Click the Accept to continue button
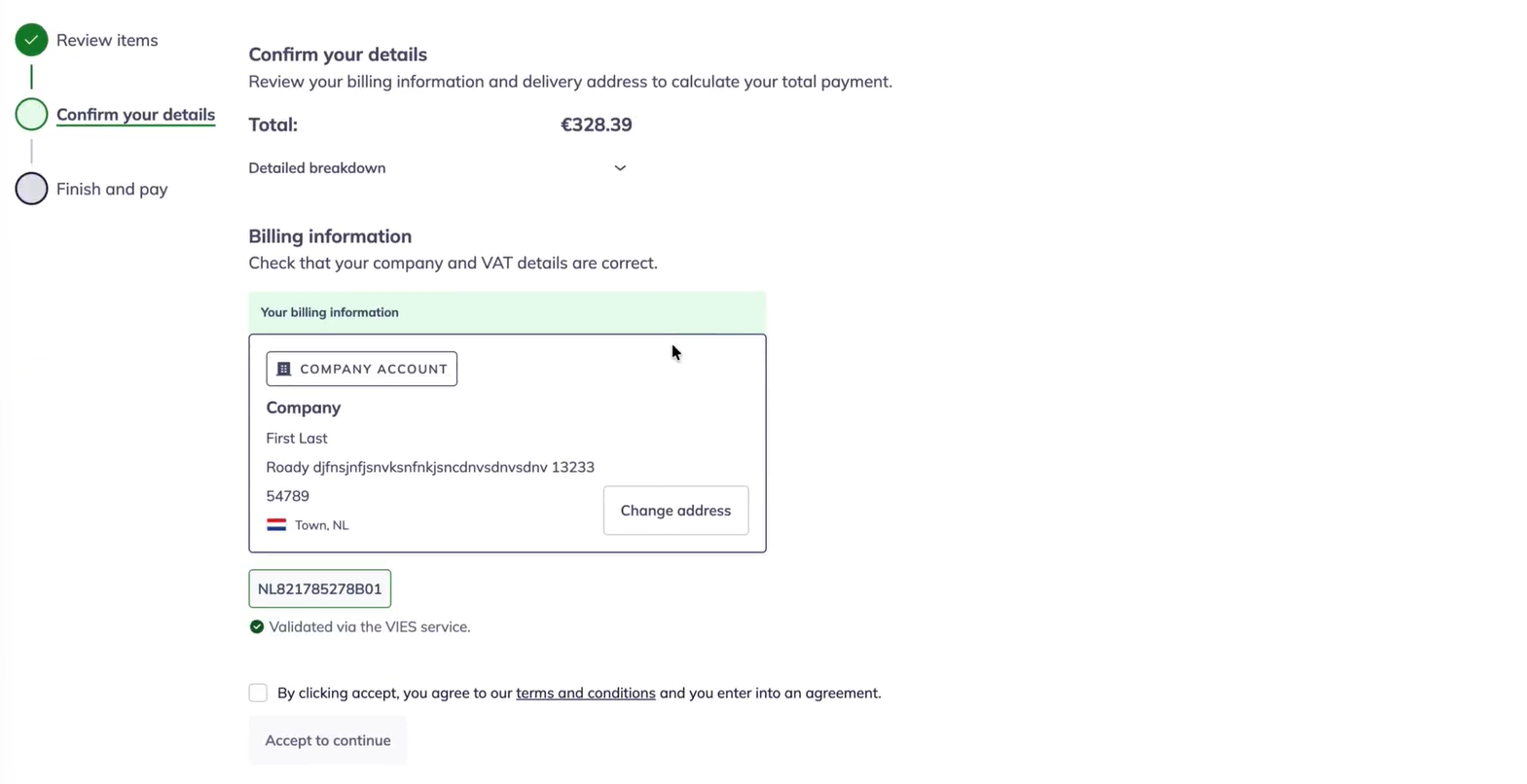 pyautogui.click(x=328, y=741)
